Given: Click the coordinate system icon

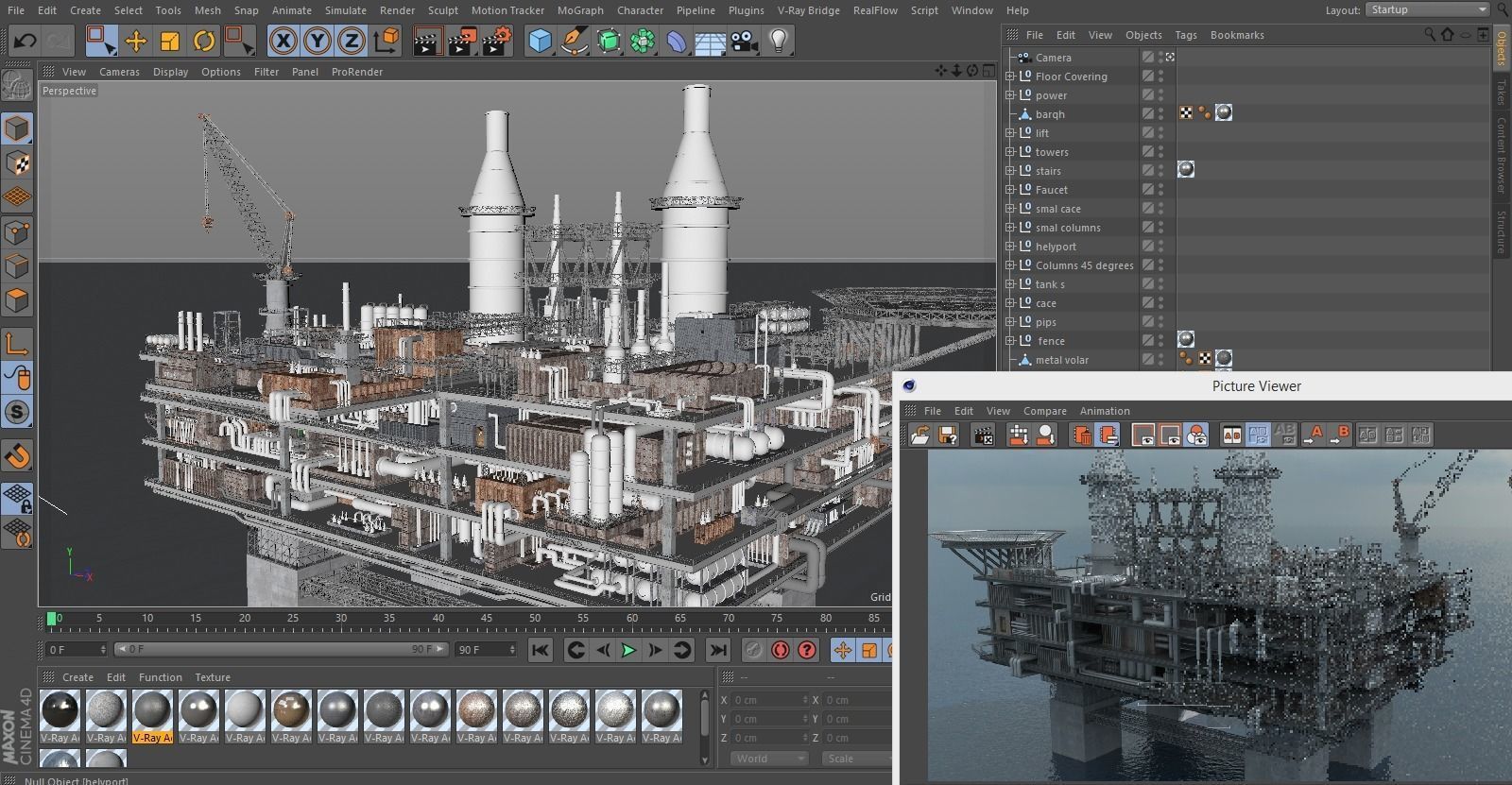Looking at the screenshot, I should click(387, 41).
